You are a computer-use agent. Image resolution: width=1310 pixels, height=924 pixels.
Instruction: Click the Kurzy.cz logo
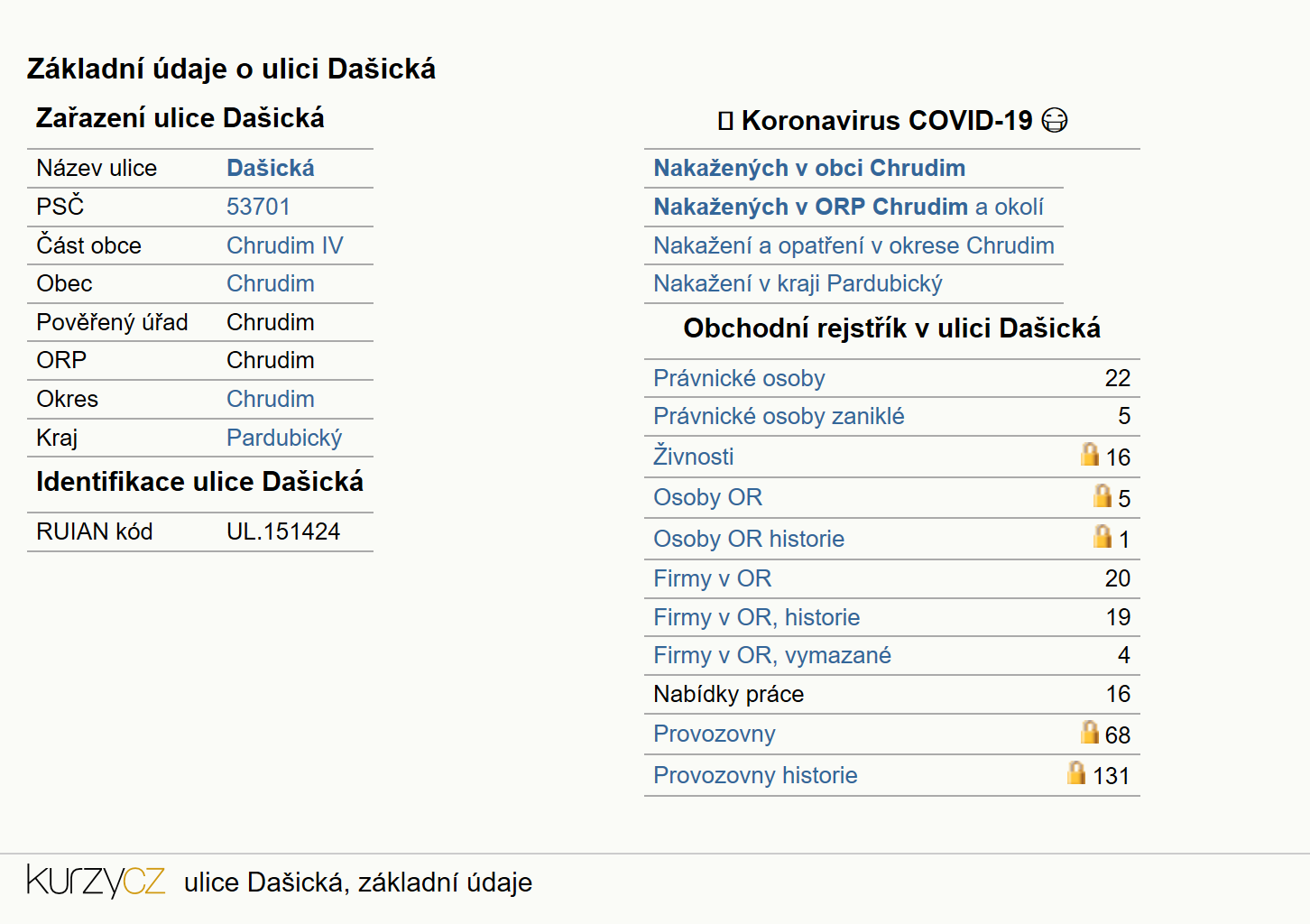[x=96, y=881]
